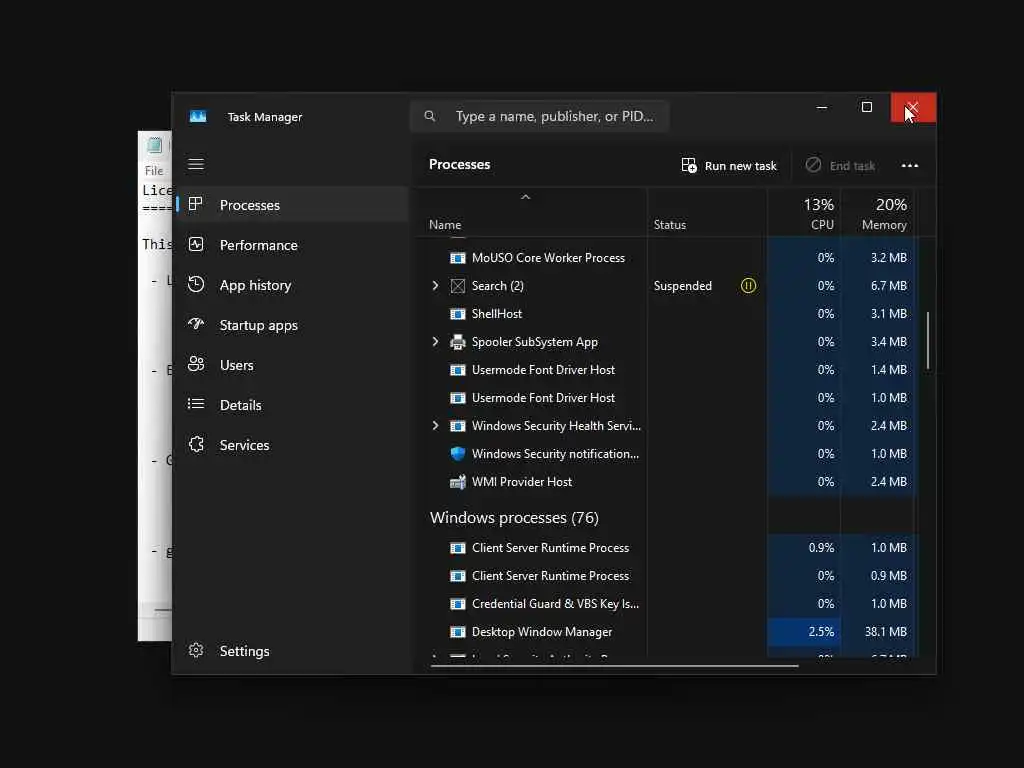Click the Notepad icon in background window
This screenshot has width=1024, height=768.
[154, 145]
